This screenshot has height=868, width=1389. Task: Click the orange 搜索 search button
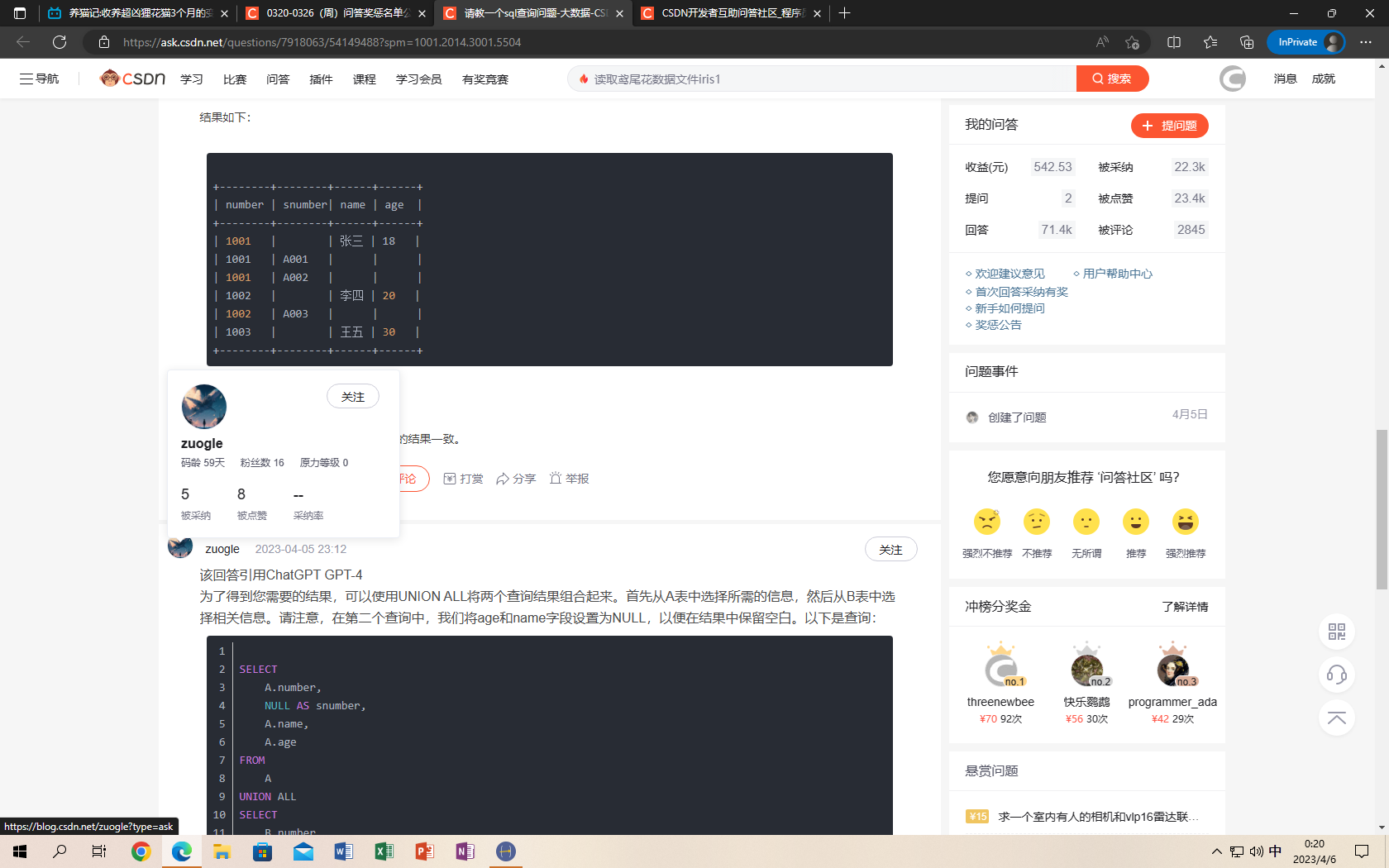1112,79
